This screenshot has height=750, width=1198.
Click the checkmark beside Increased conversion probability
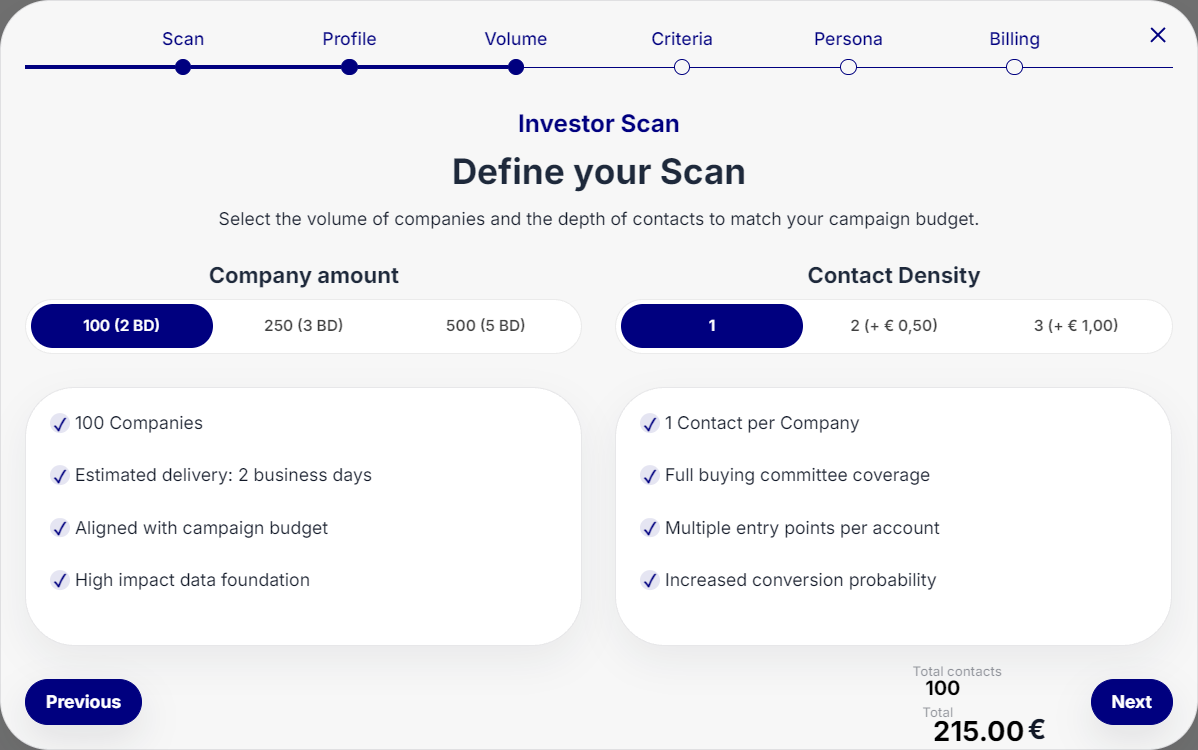[x=650, y=580]
